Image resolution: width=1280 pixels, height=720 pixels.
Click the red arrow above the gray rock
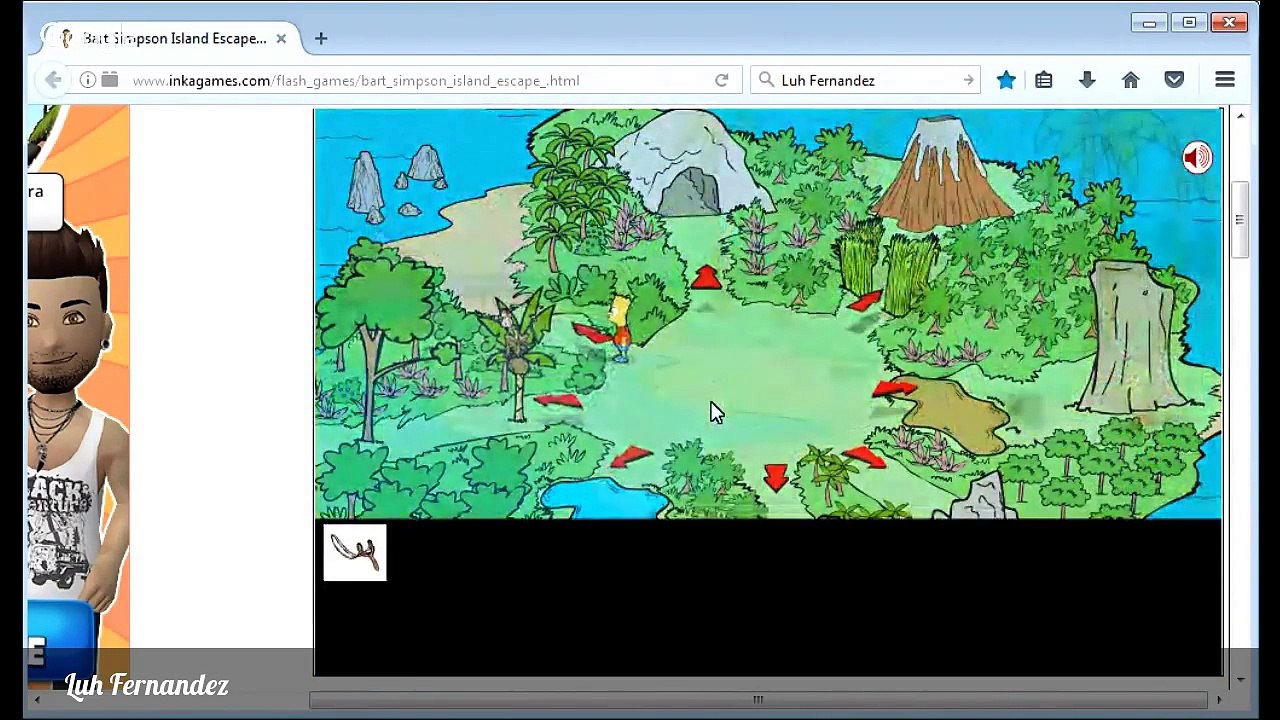864,457
